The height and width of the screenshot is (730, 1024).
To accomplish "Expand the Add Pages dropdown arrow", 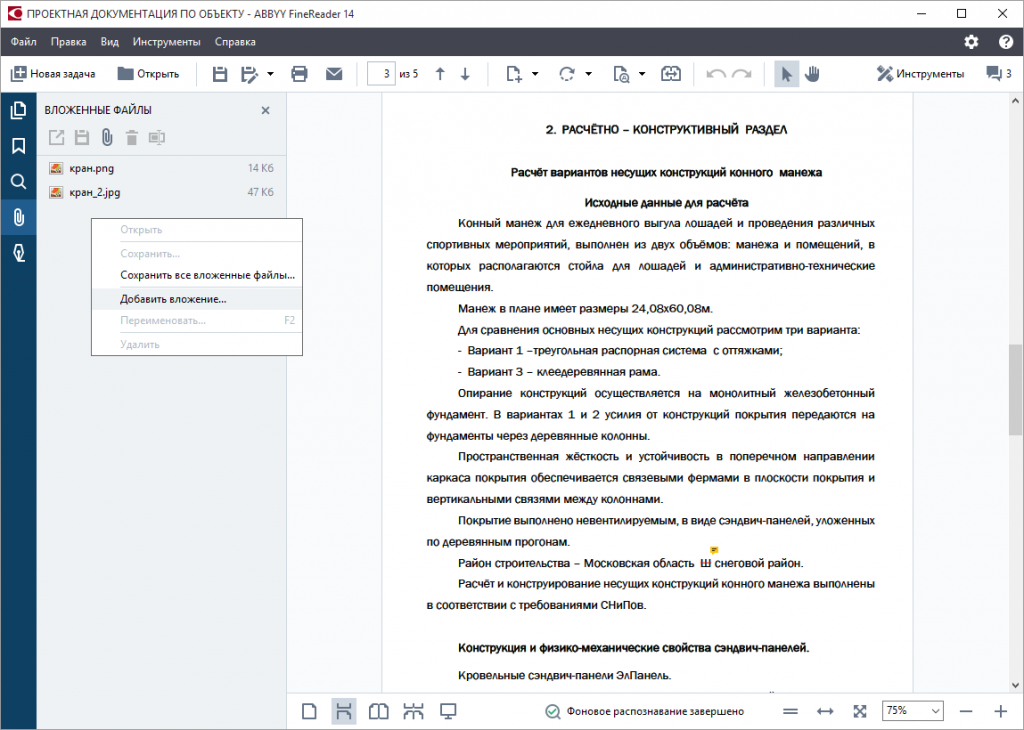I will pos(535,74).
